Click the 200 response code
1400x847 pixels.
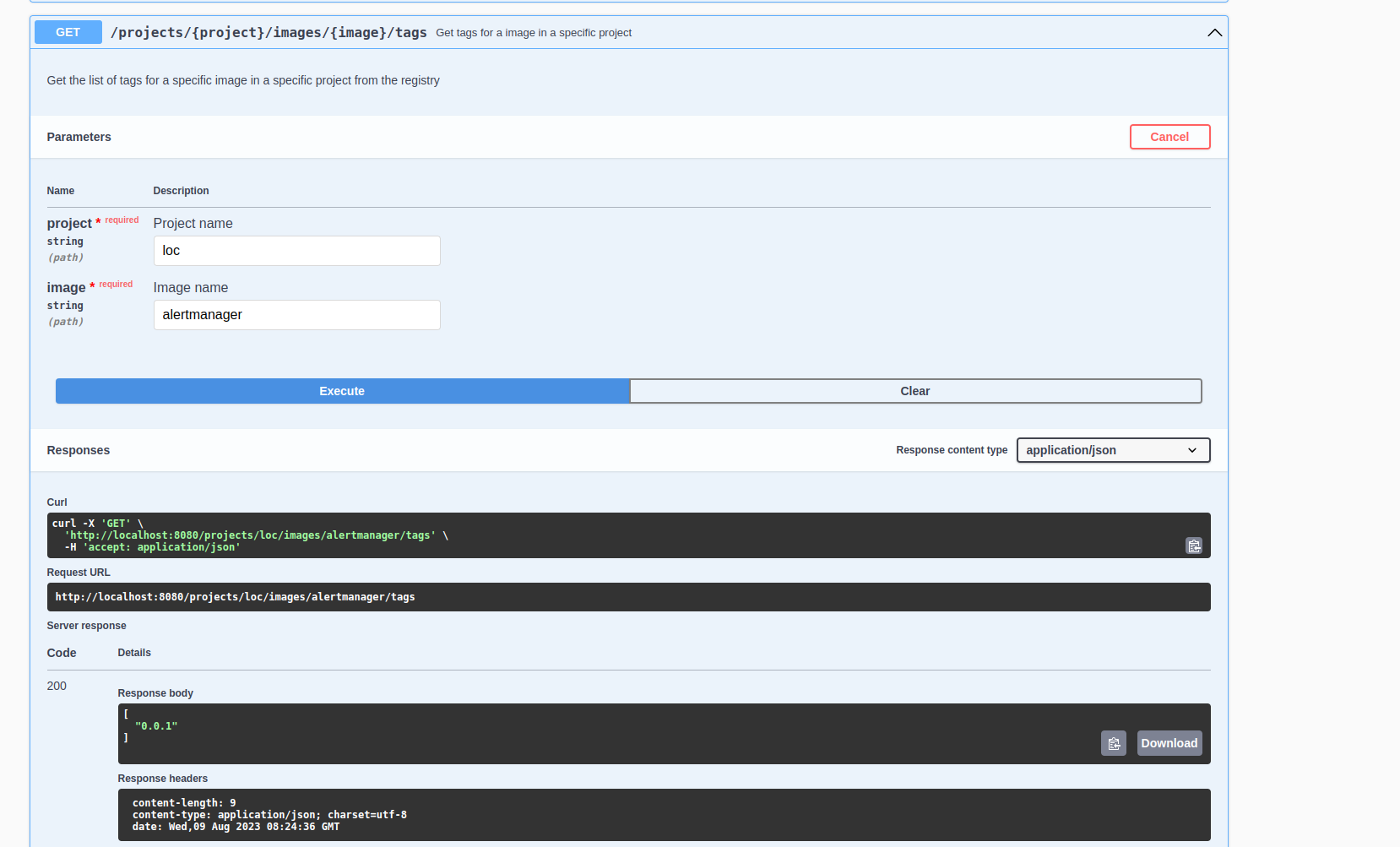click(x=57, y=686)
